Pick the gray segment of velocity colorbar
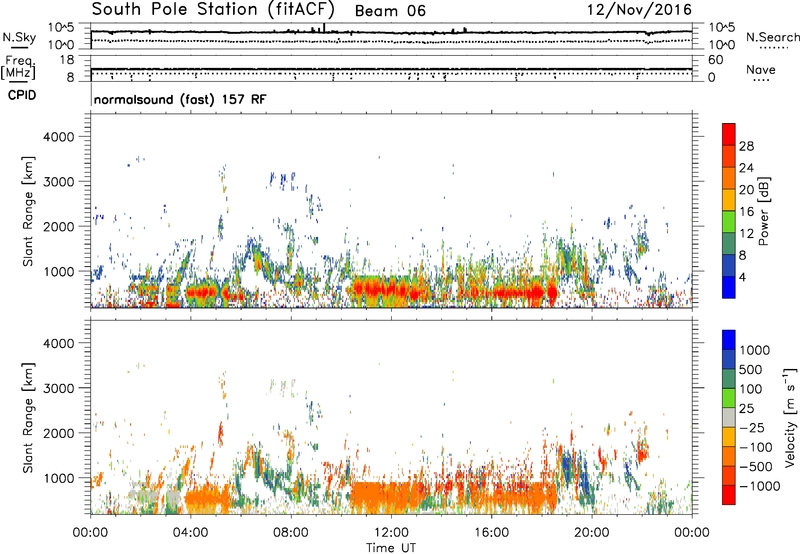The height and width of the screenshot is (554, 800). (x=729, y=417)
